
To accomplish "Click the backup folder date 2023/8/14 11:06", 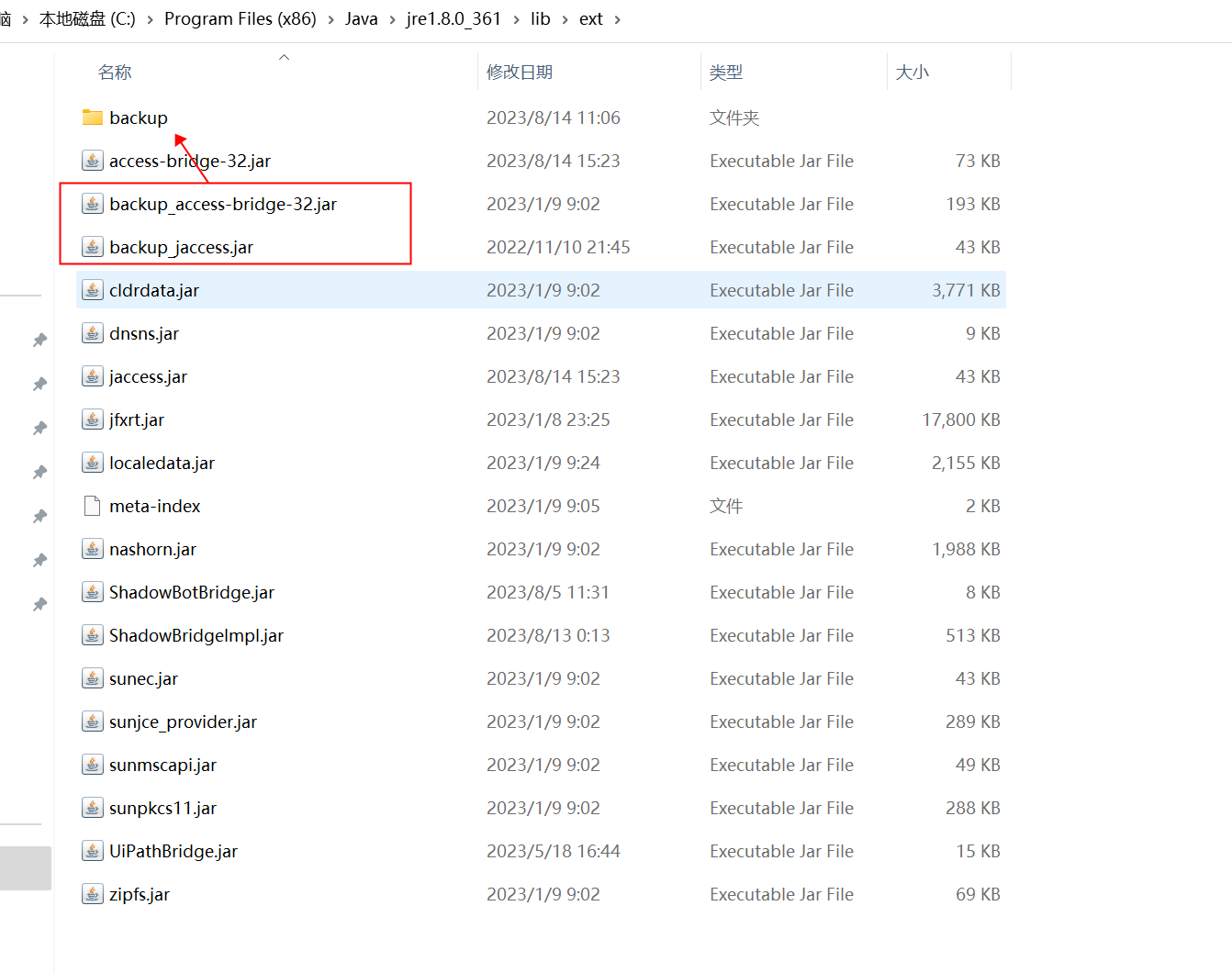I will coord(554,117).
